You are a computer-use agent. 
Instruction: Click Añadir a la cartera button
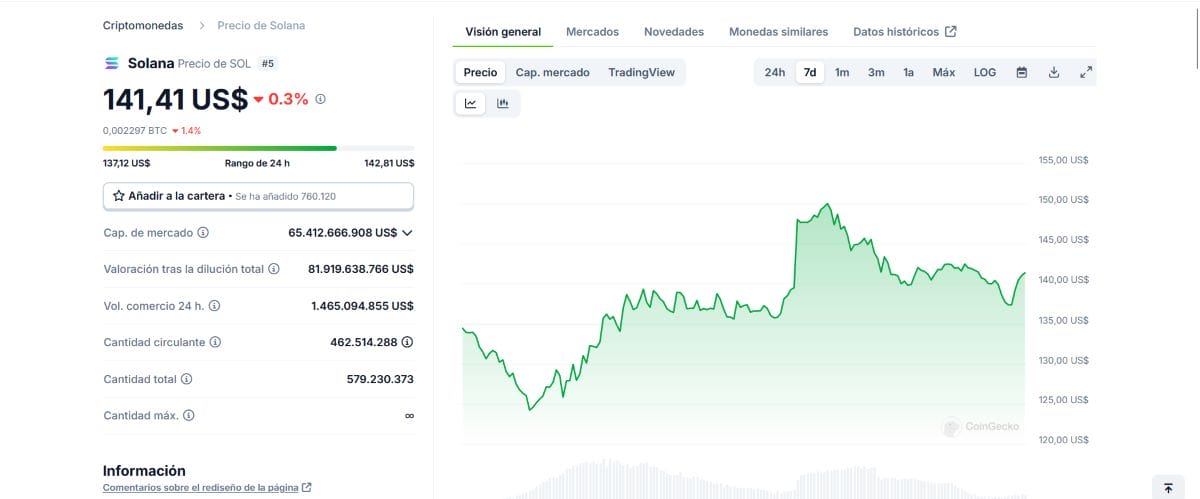click(258, 196)
